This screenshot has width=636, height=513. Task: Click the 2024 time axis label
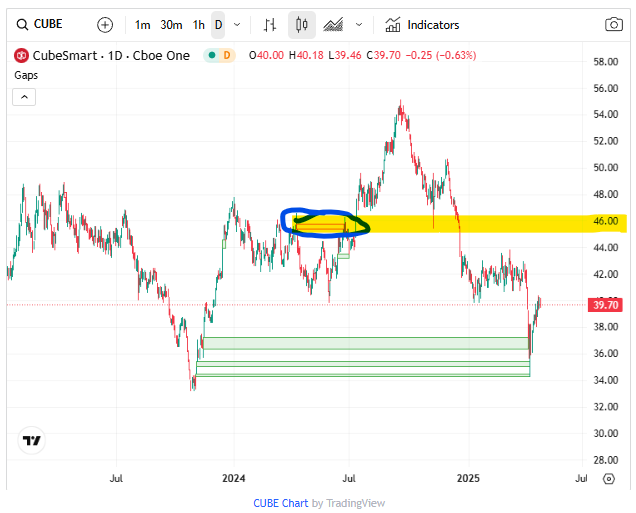[x=234, y=479]
